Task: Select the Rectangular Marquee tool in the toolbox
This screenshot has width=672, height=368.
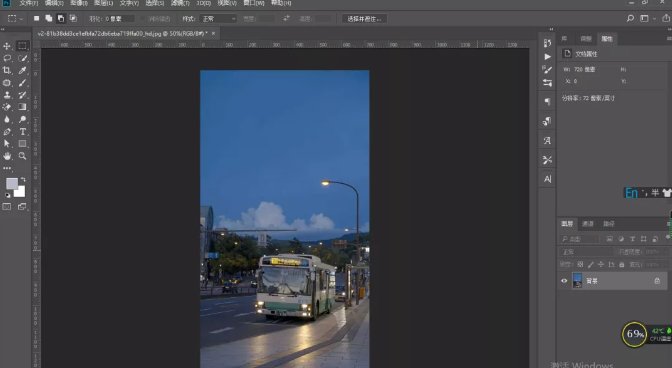Action: coord(22,46)
